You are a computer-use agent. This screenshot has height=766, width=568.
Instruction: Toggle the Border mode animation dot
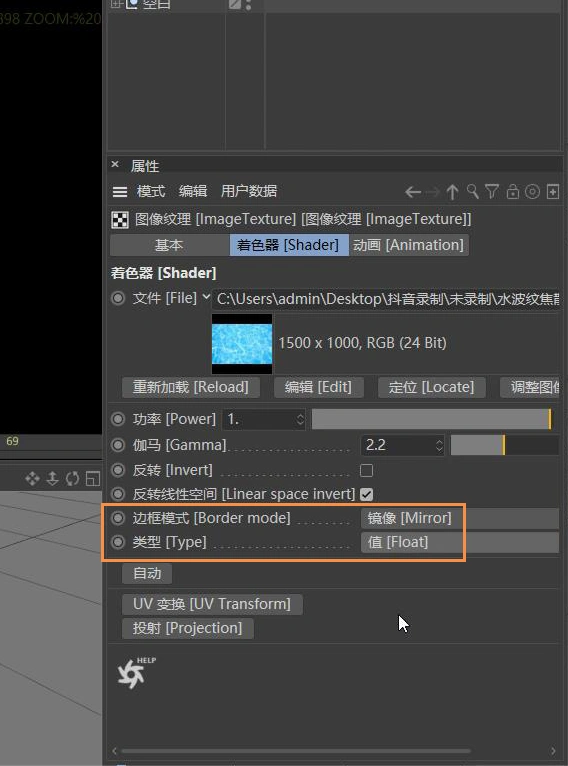tap(118, 518)
